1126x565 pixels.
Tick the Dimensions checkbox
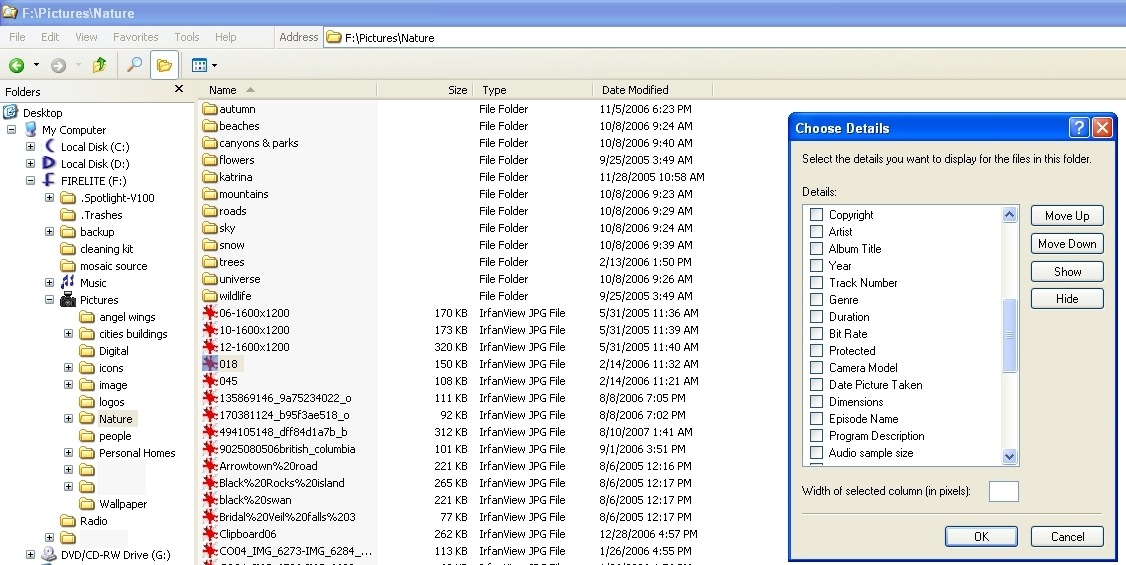click(x=816, y=402)
